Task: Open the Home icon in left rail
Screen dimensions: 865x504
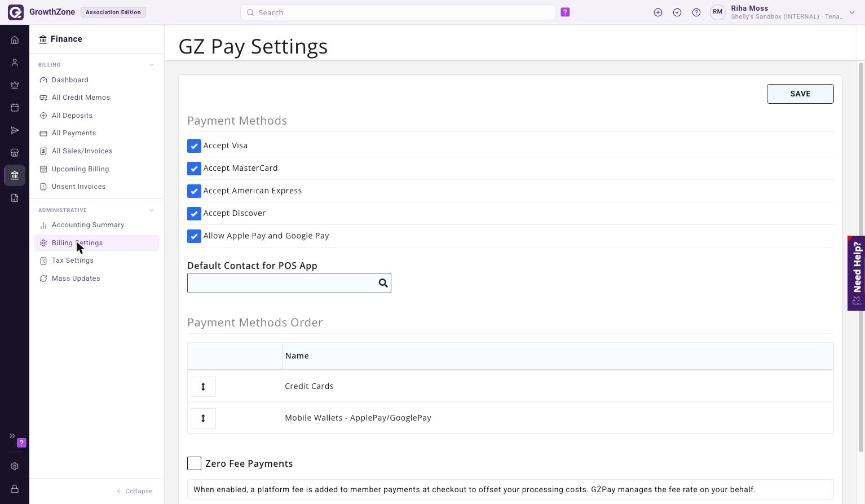Action: click(15, 40)
